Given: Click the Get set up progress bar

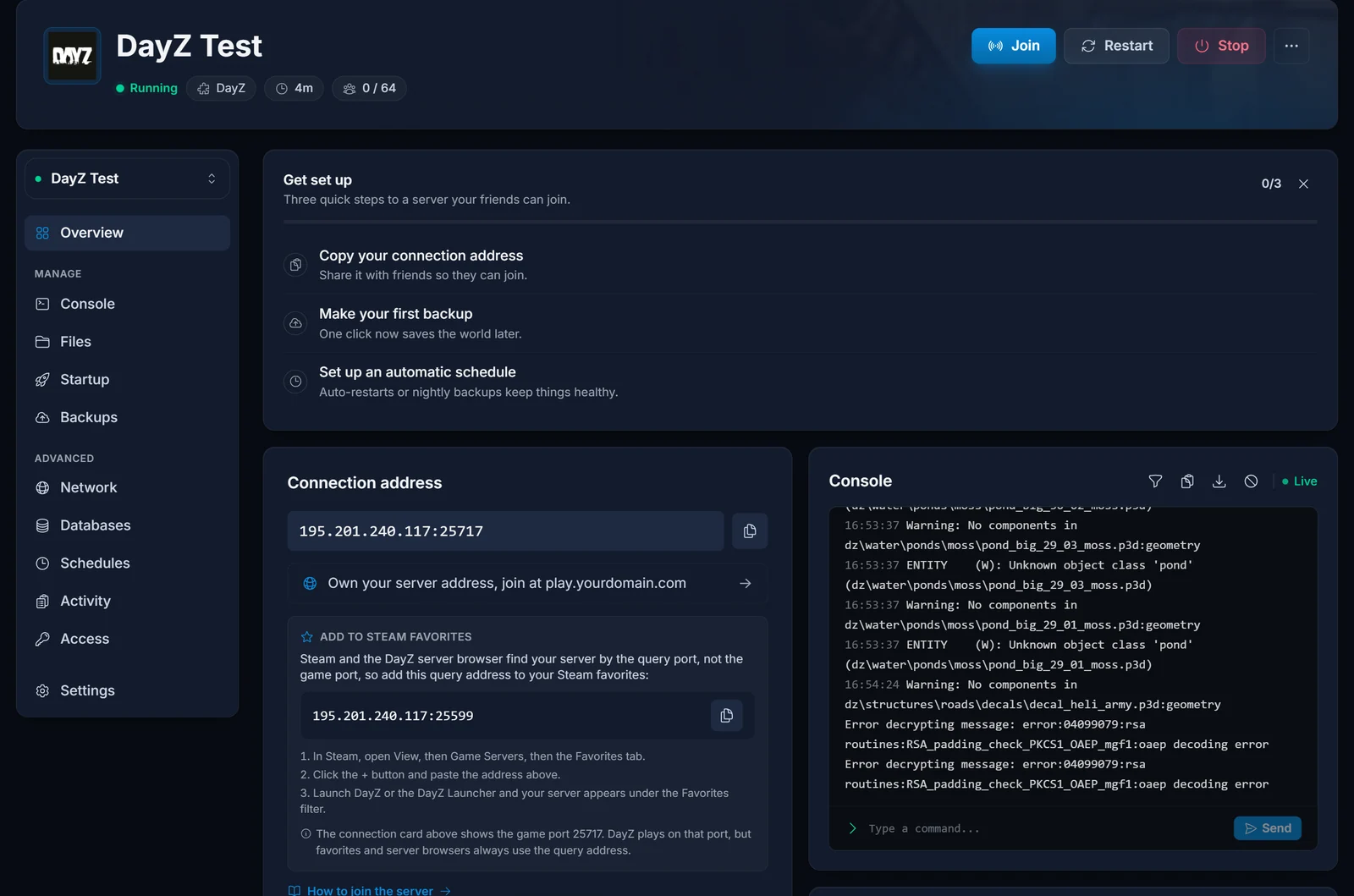Looking at the screenshot, I should (800, 222).
